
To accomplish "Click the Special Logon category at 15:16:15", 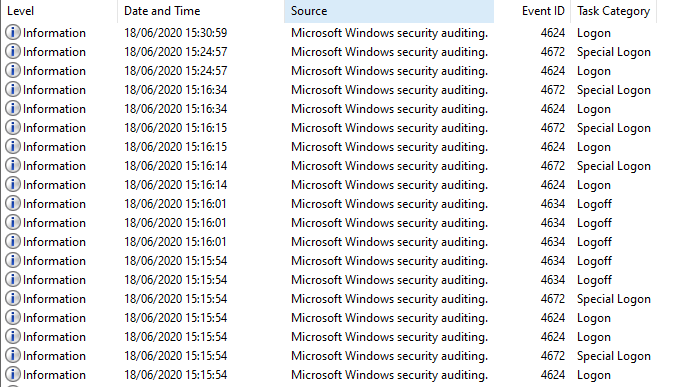I will click(613, 129).
